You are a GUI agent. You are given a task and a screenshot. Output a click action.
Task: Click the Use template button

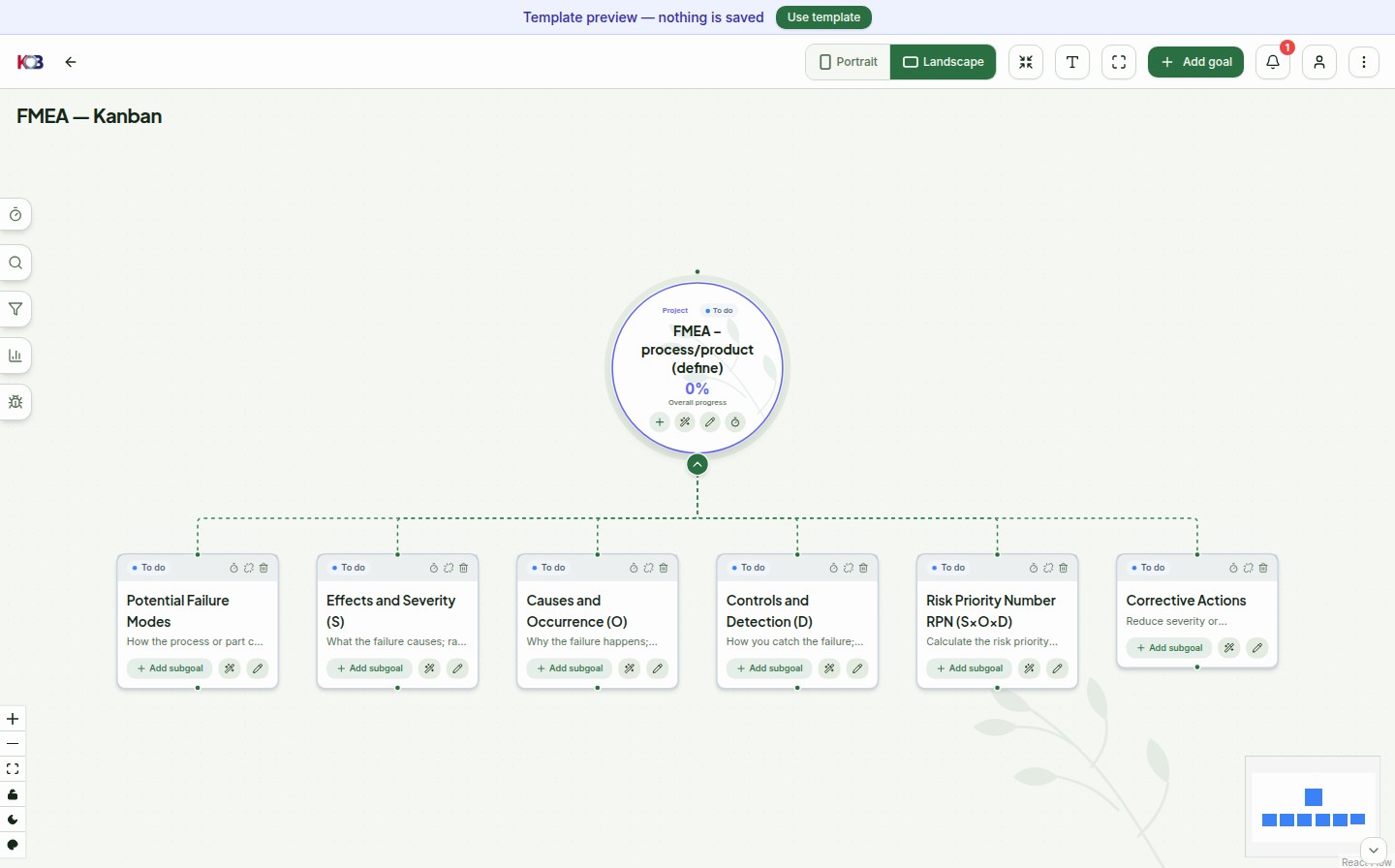pyautogui.click(x=823, y=17)
